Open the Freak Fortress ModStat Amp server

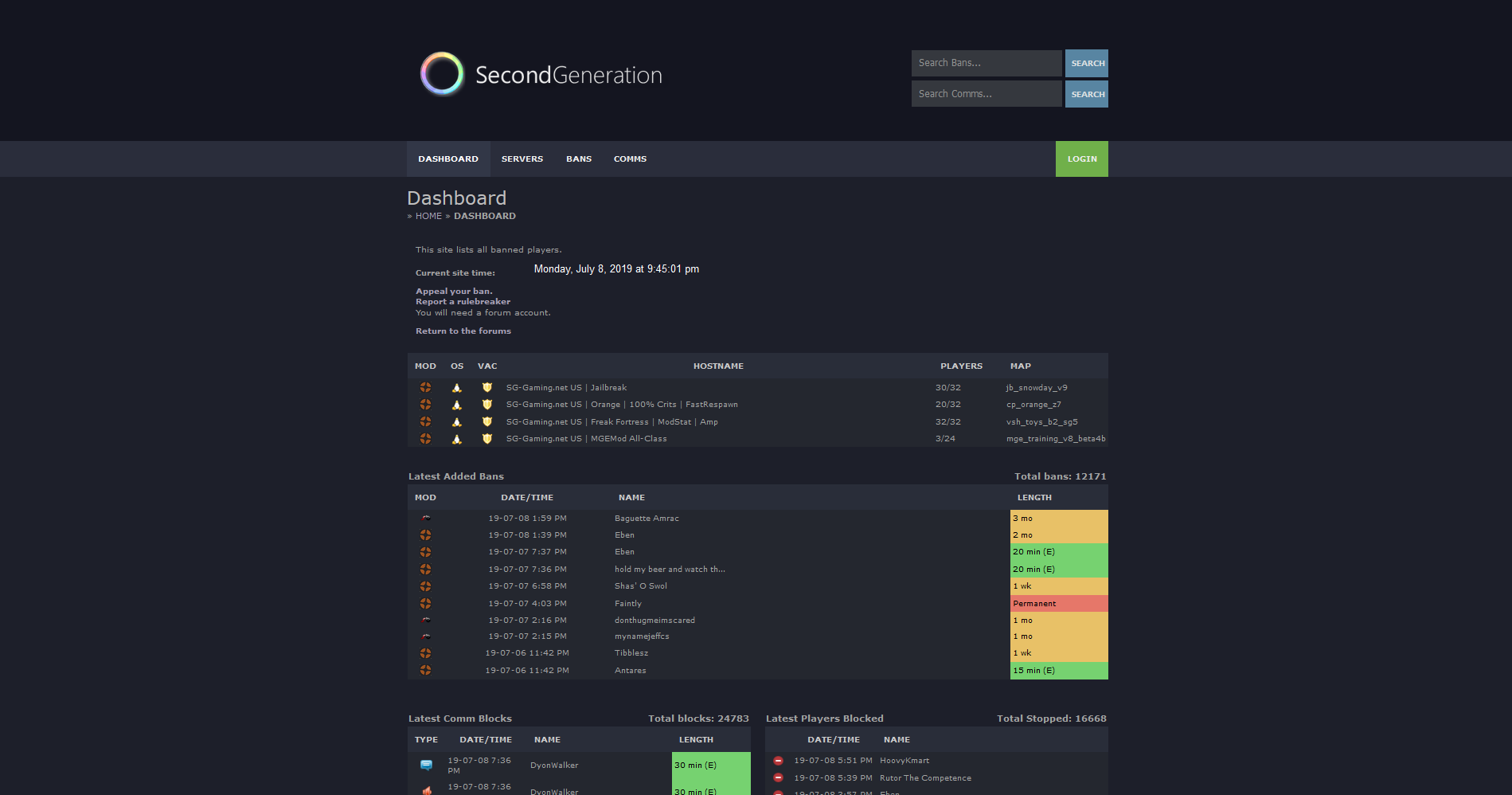tap(612, 422)
